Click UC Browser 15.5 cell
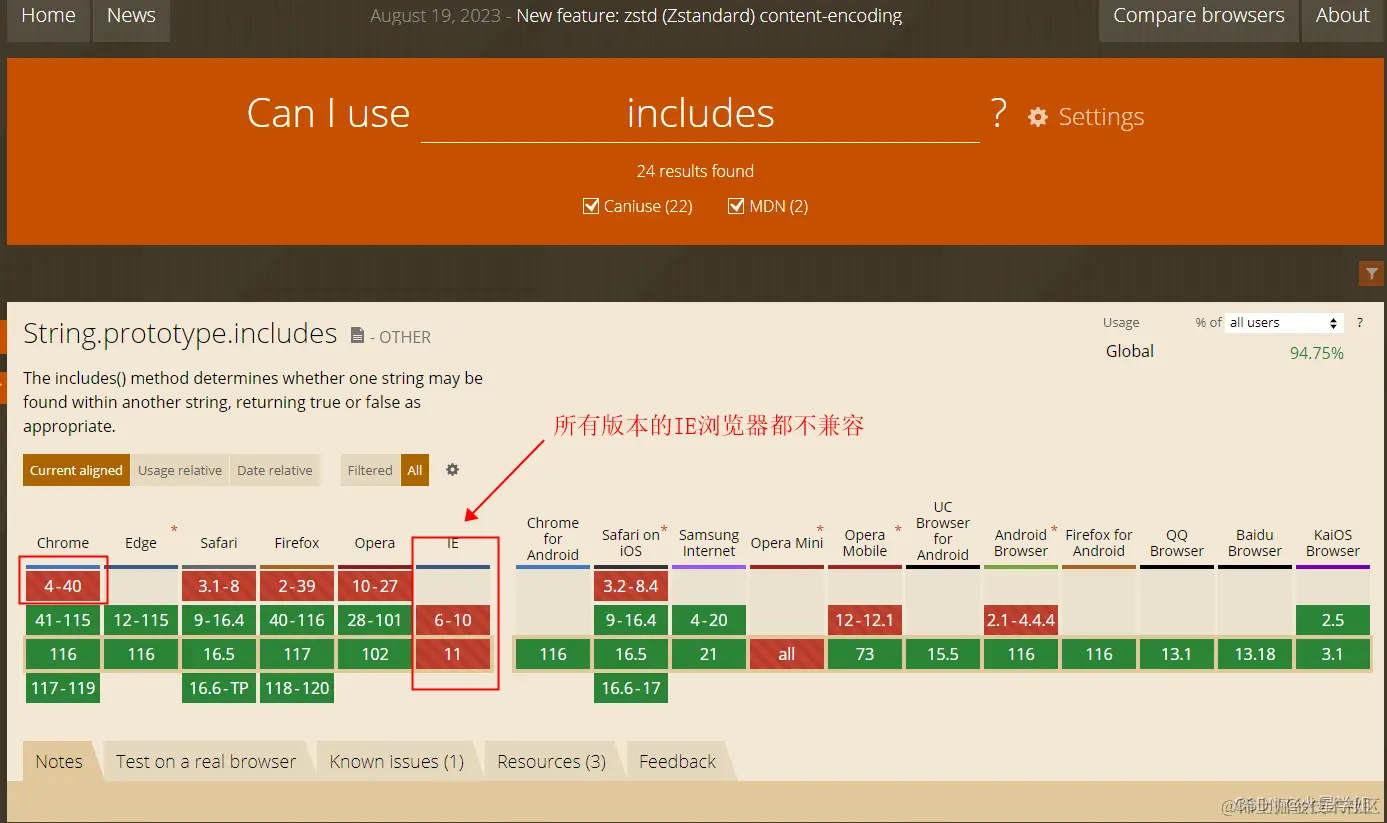1387x823 pixels. tap(943, 654)
